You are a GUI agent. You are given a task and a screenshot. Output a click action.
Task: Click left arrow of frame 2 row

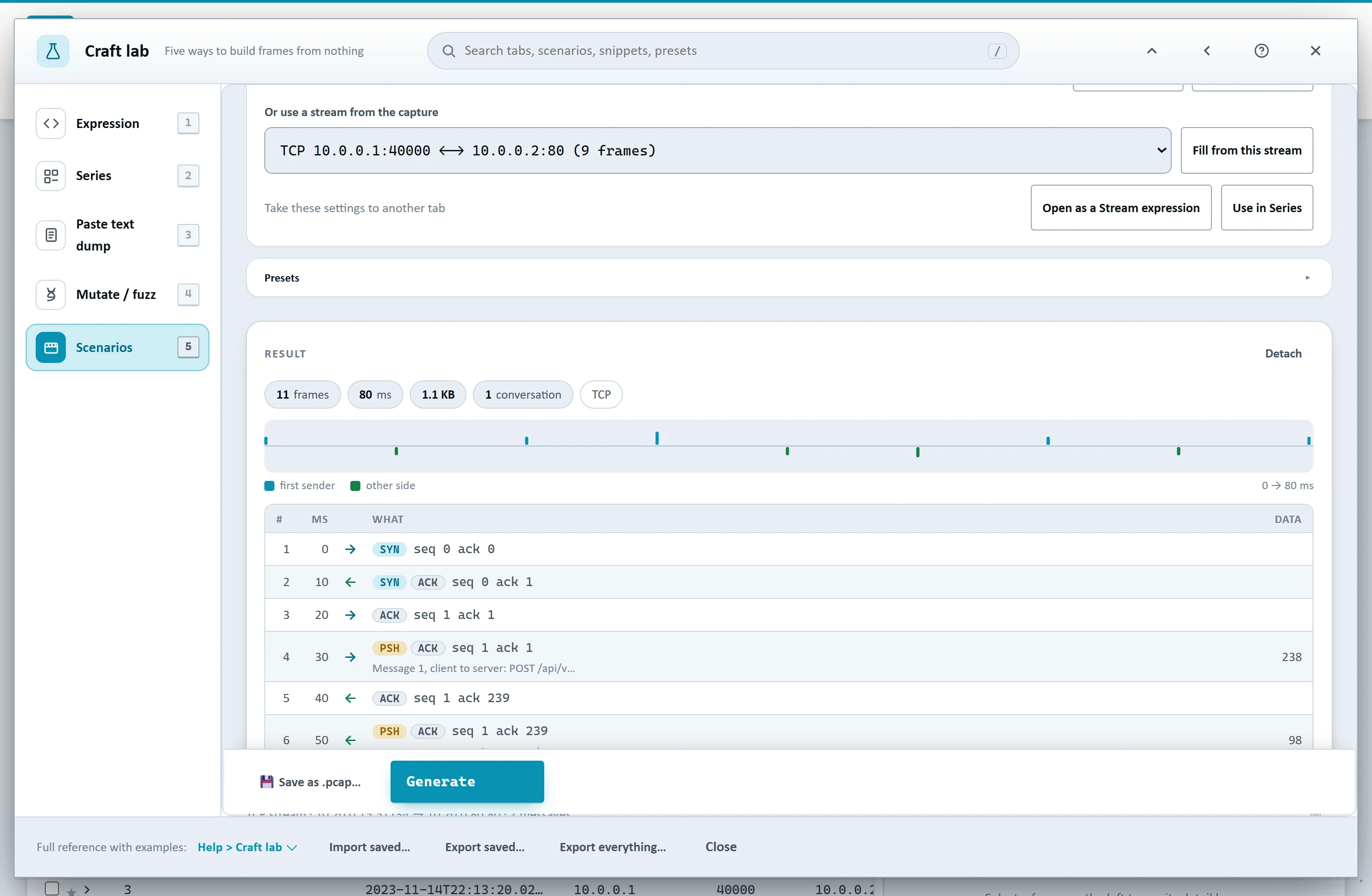pos(350,582)
